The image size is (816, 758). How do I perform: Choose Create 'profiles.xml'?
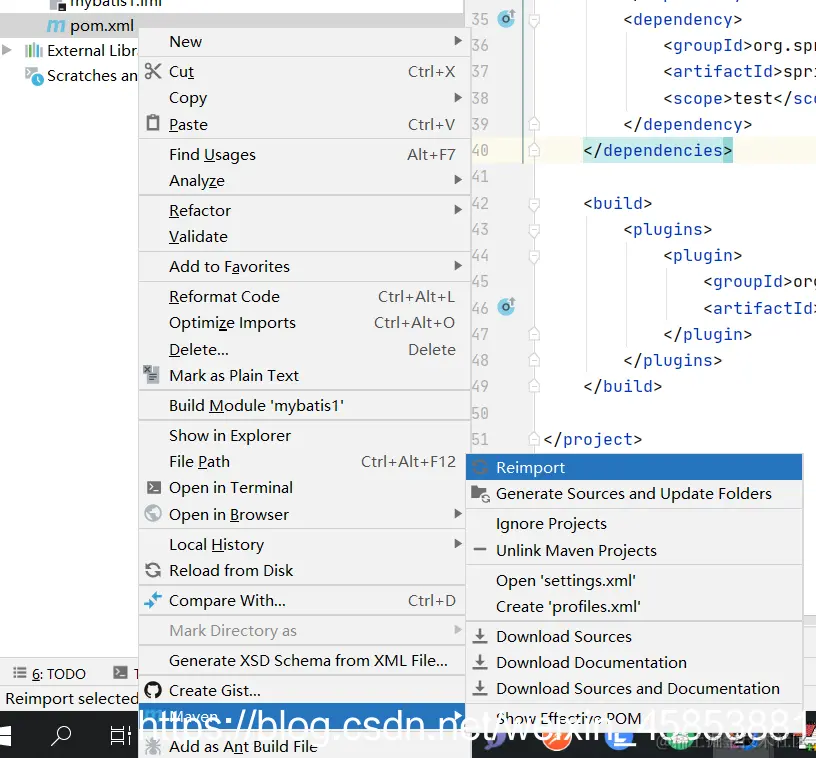click(634, 606)
